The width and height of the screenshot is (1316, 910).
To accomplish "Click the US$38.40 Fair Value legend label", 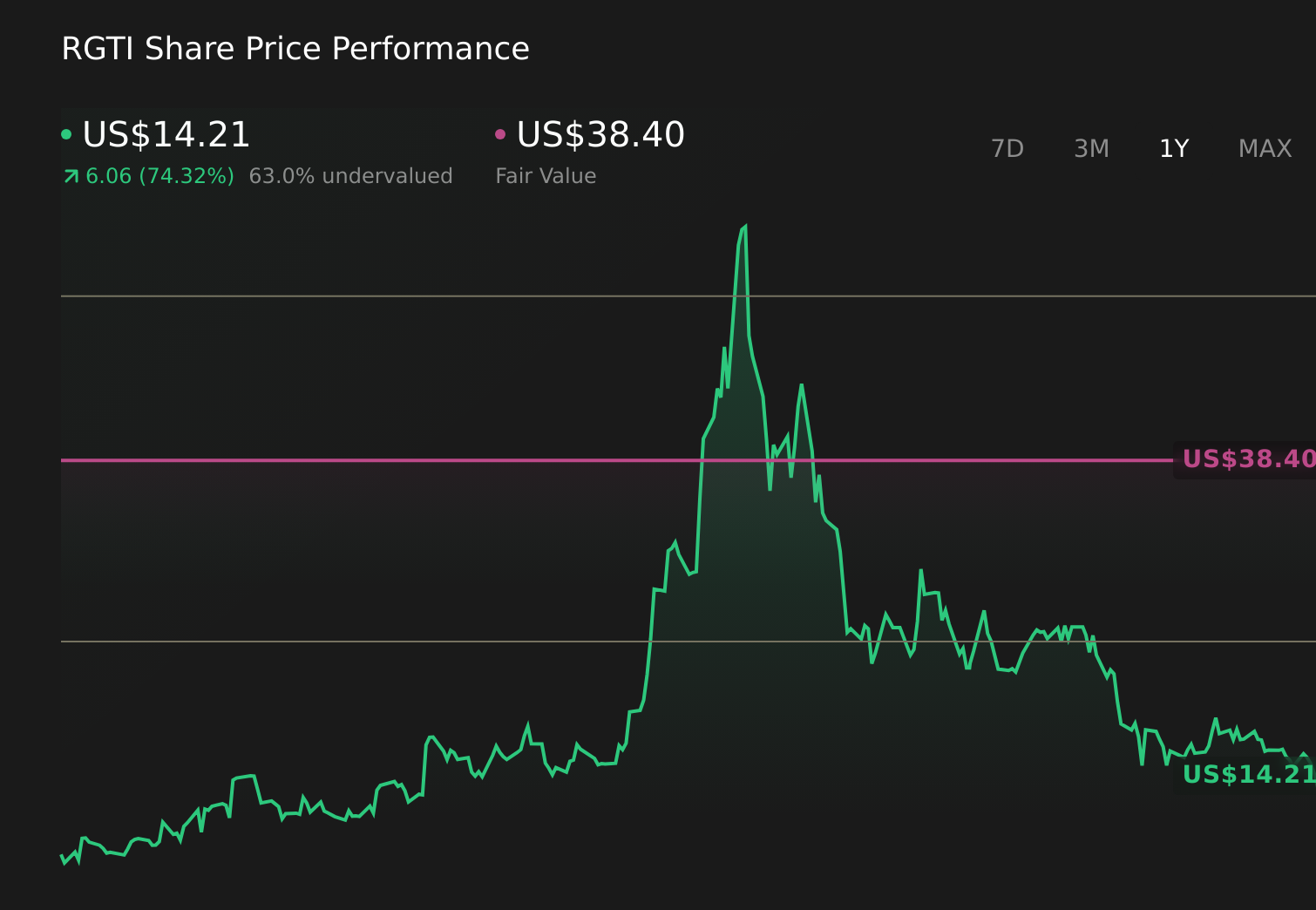I will (x=600, y=134).
